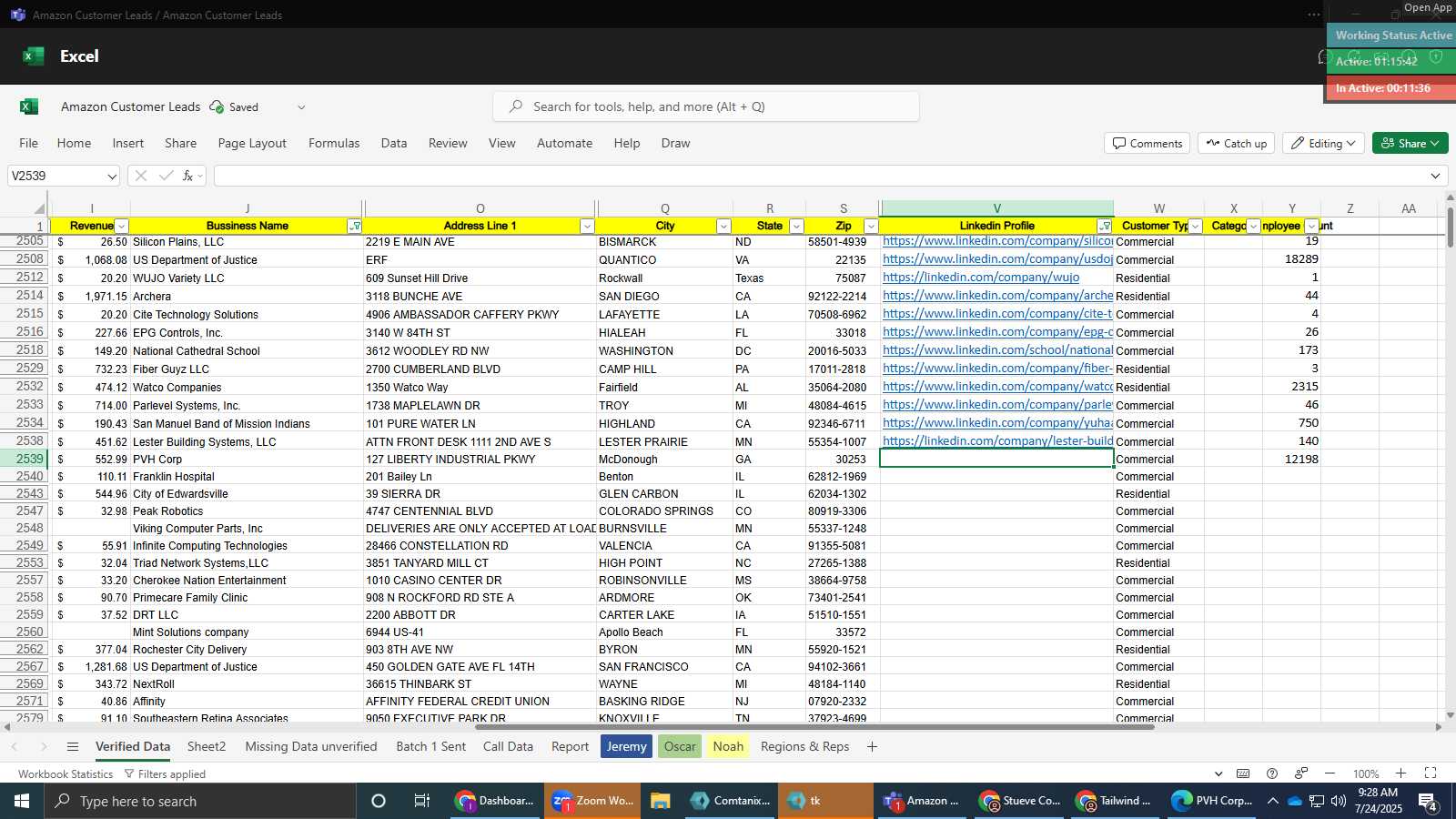
Task: Select row header 2540
Action: 24,477
